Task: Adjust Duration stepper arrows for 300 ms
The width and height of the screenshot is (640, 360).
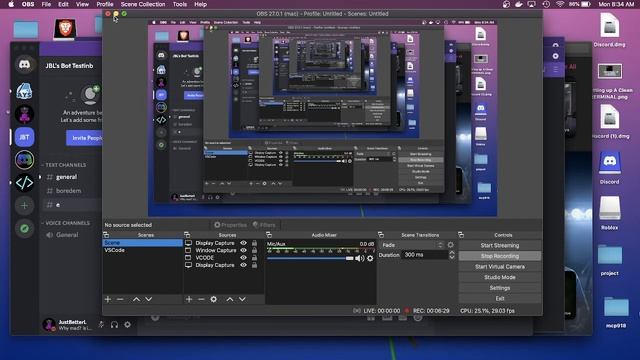Action: tap(452, 255)
